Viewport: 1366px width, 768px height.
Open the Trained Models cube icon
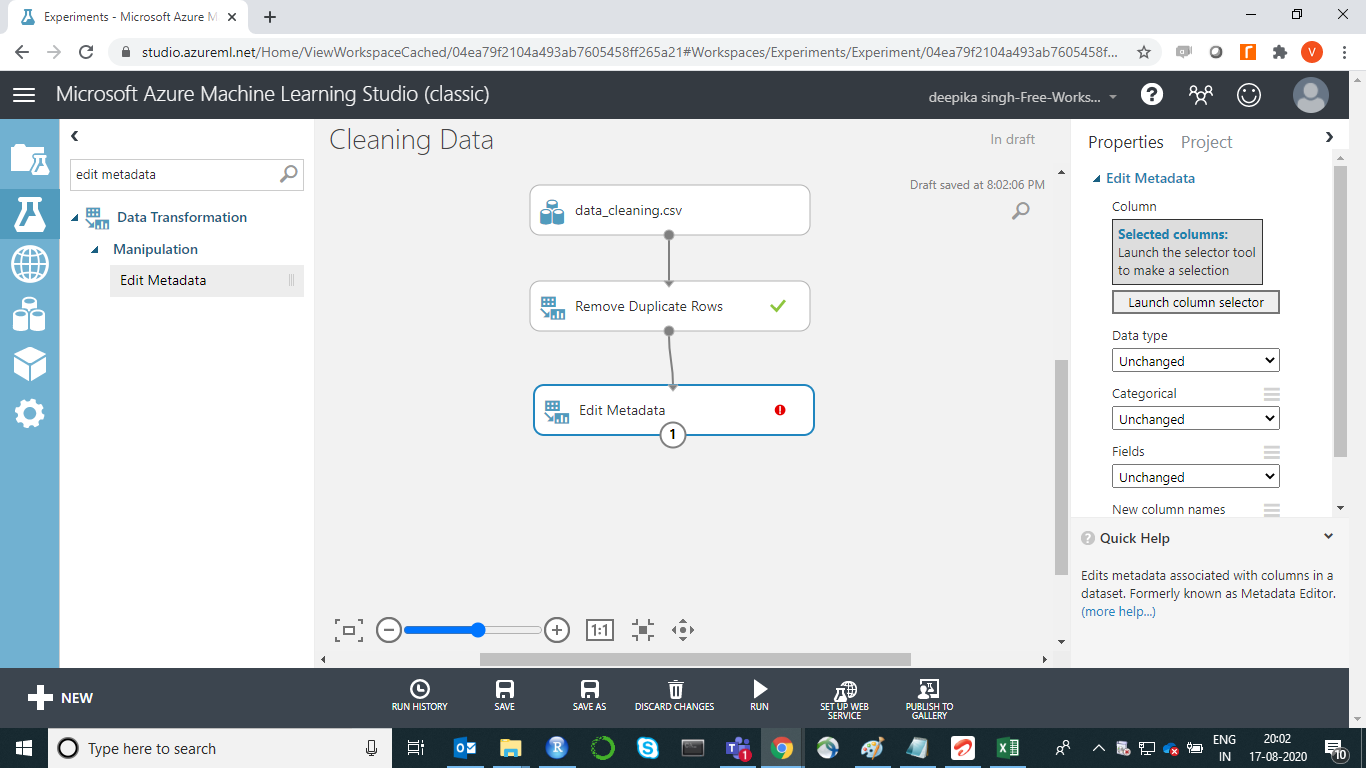coord(29,364)
